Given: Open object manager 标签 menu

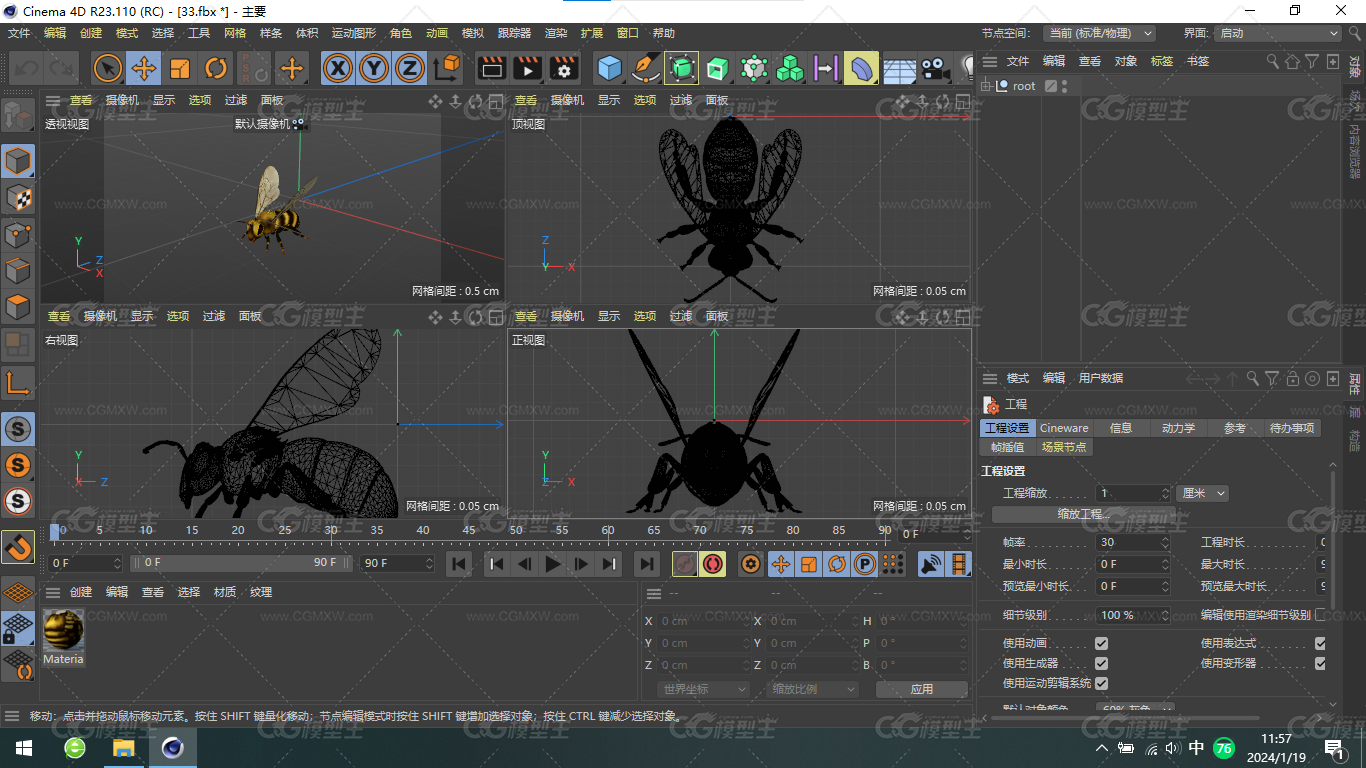Looking at the screenshot, I should coord(1162,61).
